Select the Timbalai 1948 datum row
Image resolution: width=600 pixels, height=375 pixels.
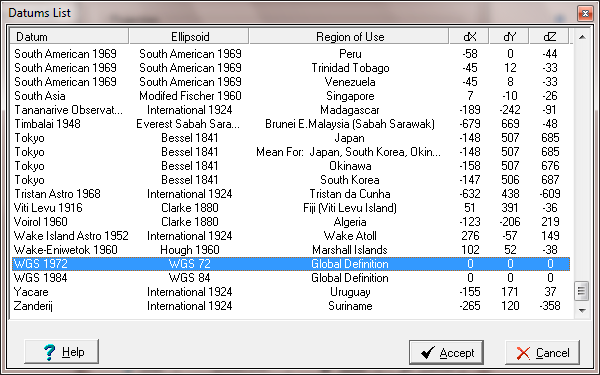coord(291,124)
